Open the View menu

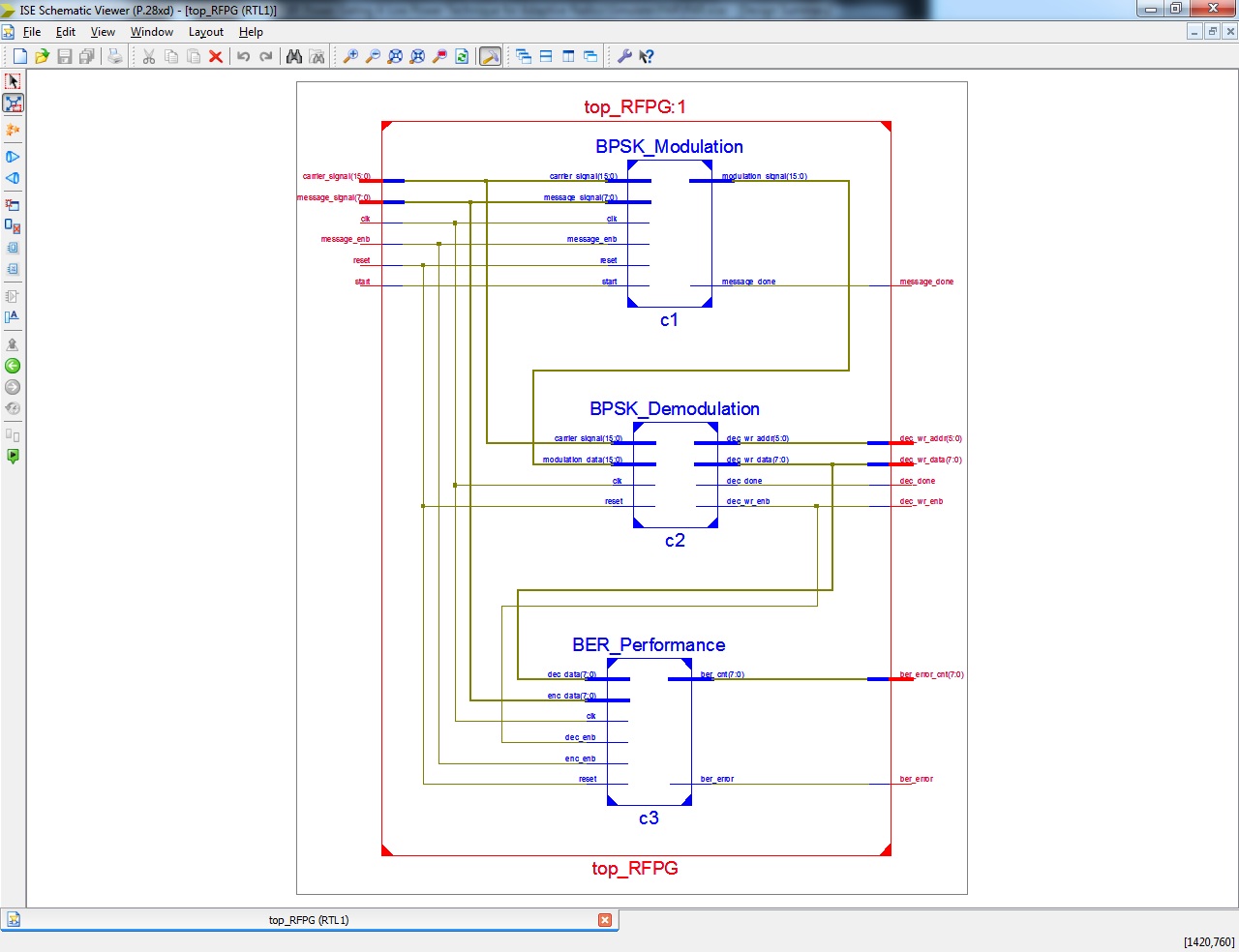103,32
